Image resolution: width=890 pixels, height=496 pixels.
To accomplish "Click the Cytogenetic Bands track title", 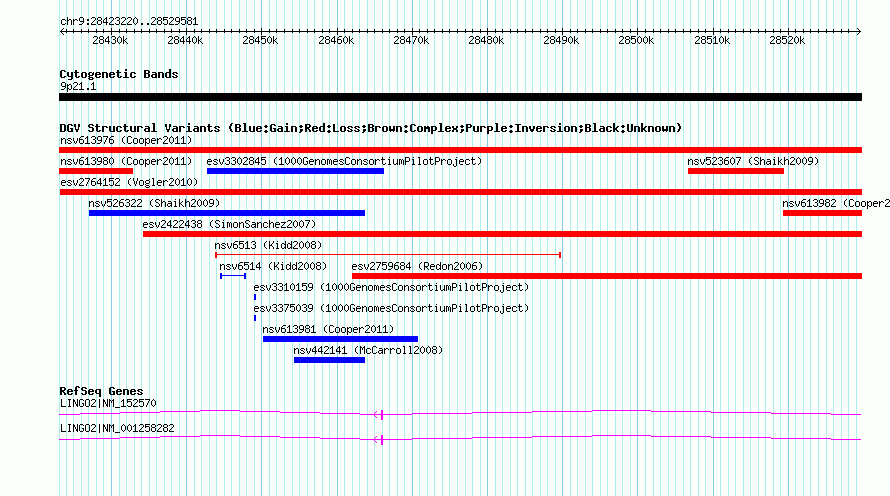I will tap(119, 74).
